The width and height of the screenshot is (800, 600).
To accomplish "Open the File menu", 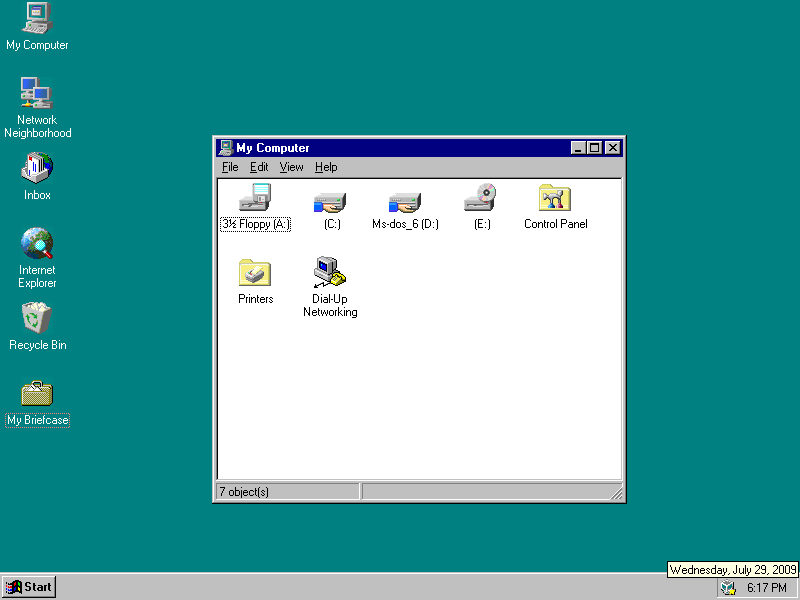I will (230, 167).
